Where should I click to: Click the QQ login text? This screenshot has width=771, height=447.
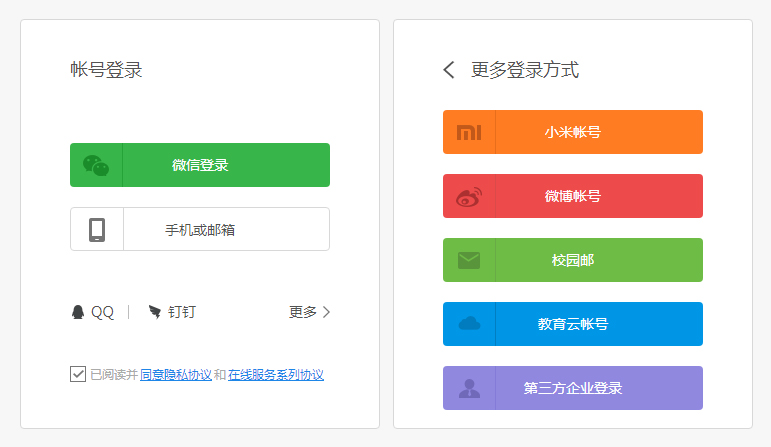click(102, 312)
